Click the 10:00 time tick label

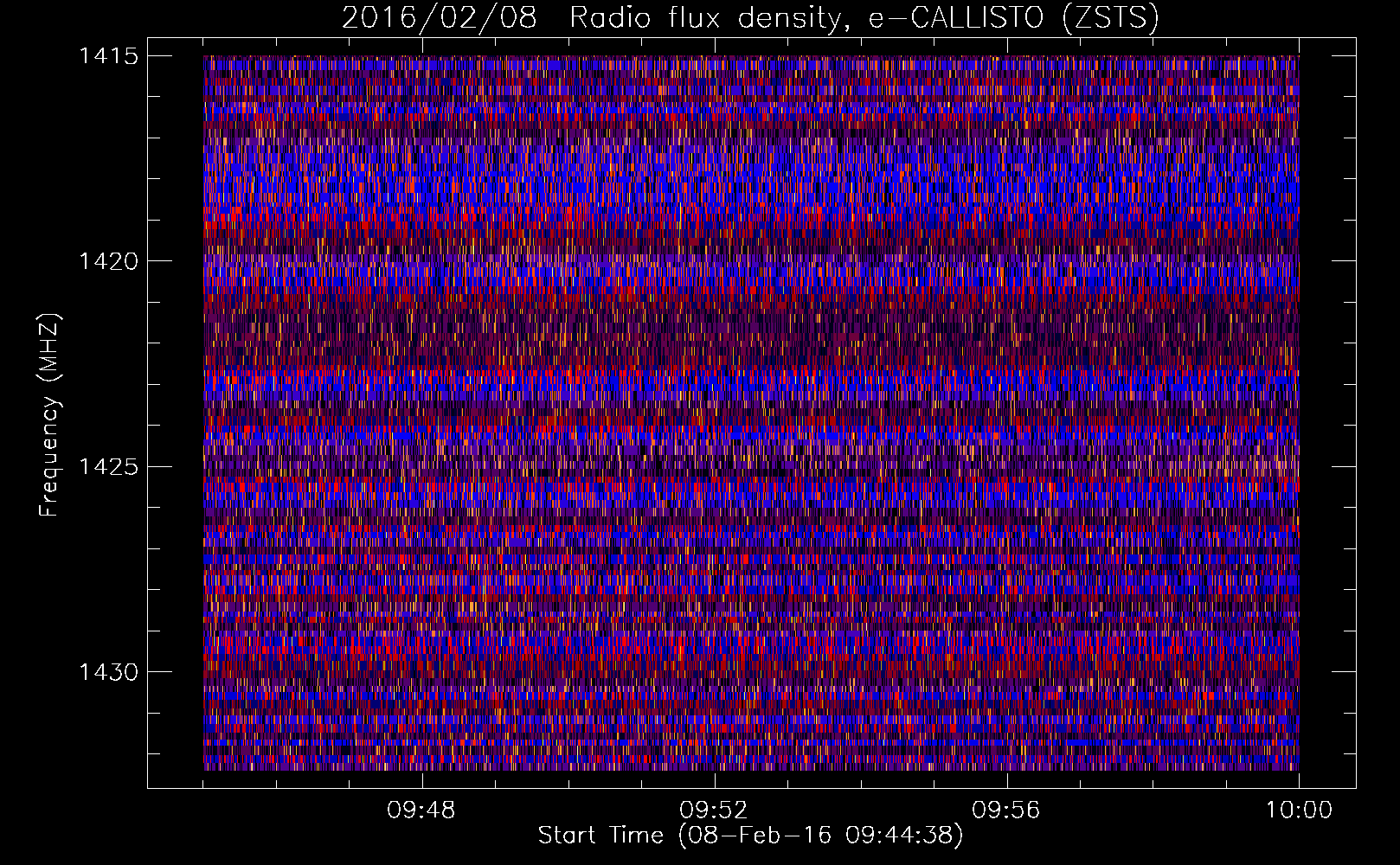point(1299,811)
